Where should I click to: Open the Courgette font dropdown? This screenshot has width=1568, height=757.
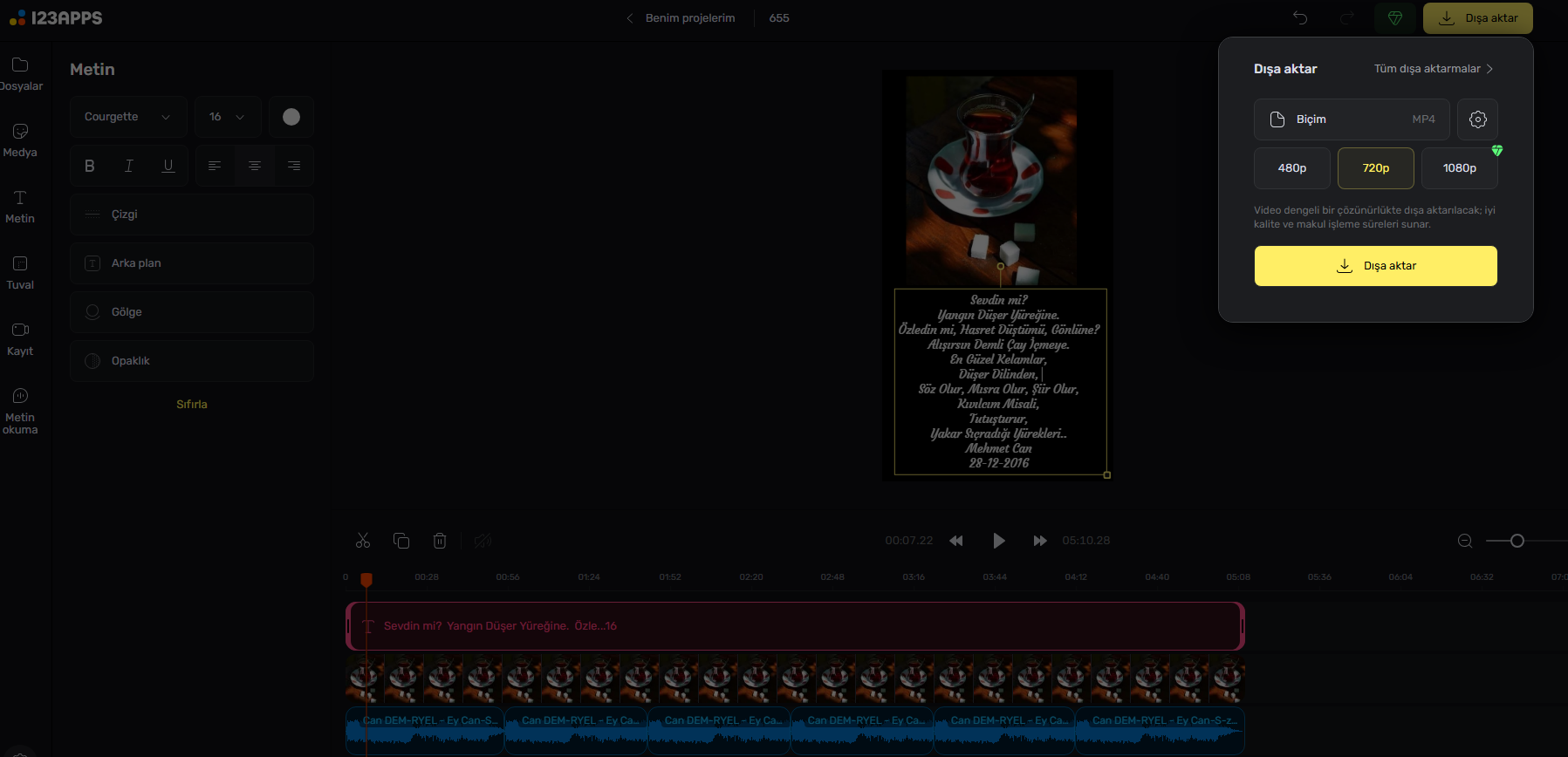(x=127, y=117)
